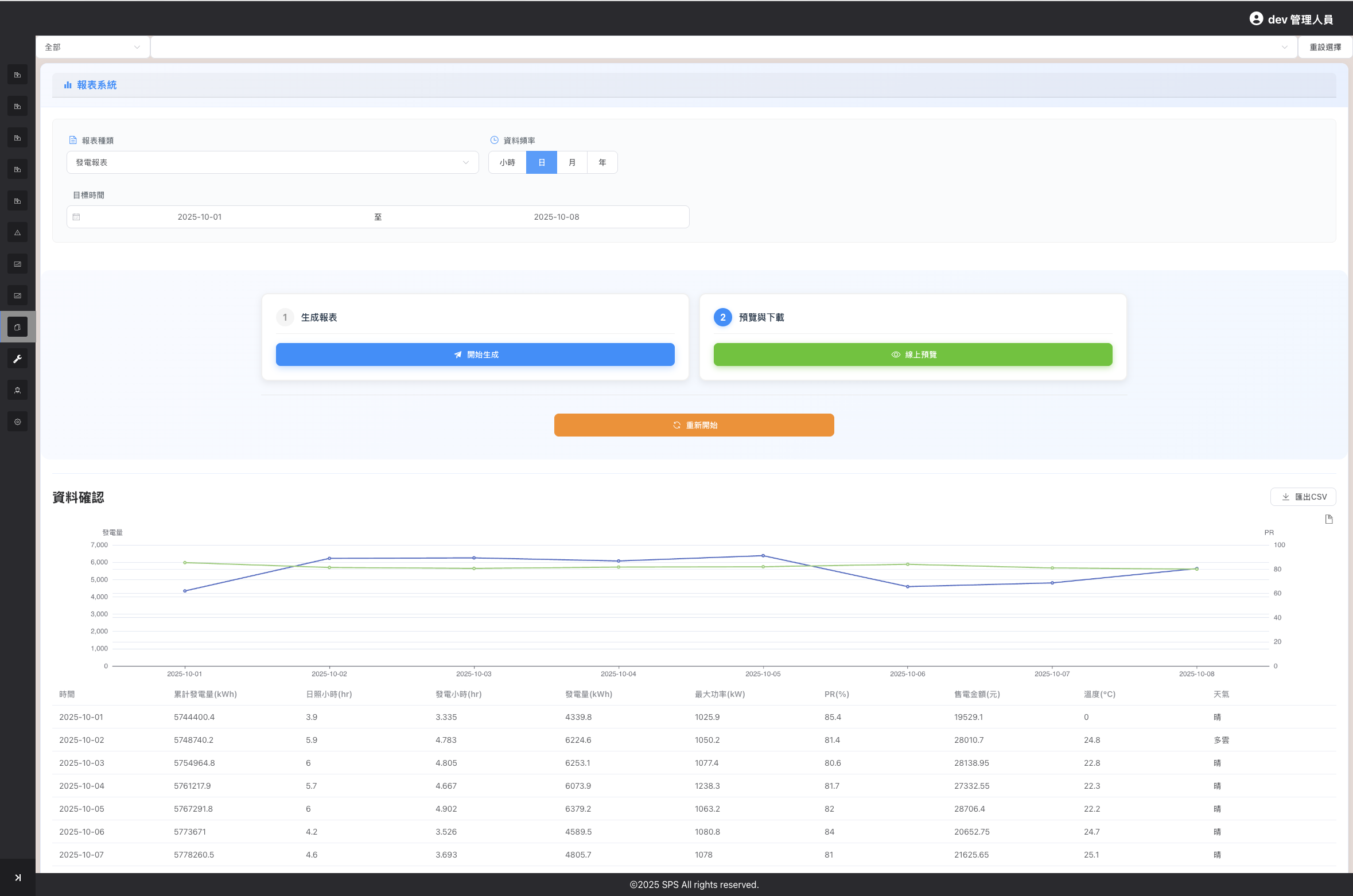Viewport: 1353px width, 896px height.
Task: Open the 發電報表 report type dropdown
Action: [x=273, y=162]
